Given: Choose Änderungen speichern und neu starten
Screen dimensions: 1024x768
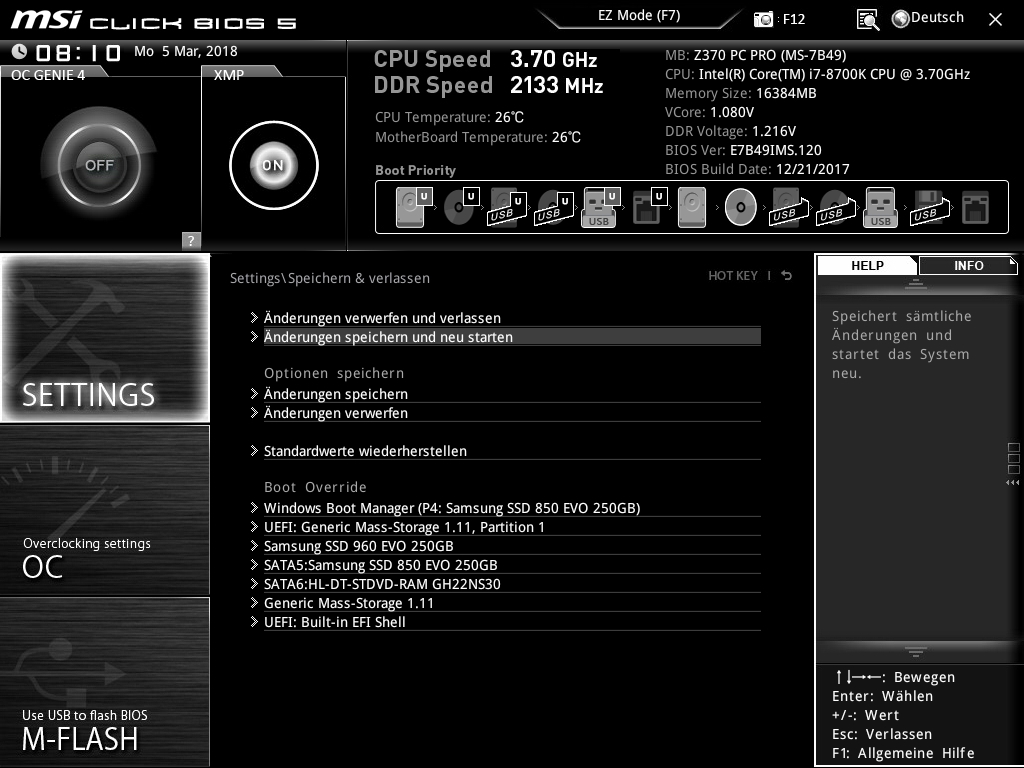Looking at the screenshot, I should pos(512,337).
